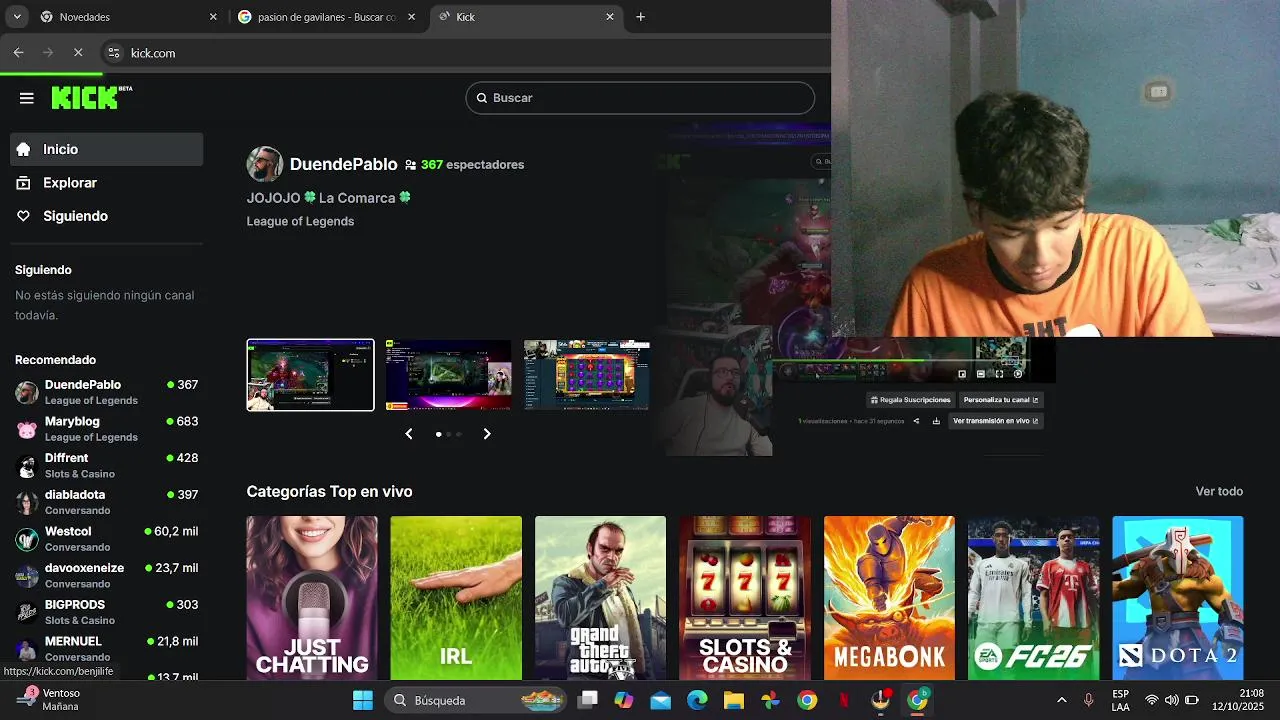Stop loading the page
This screenshot has width=1280, height=720.
pyautogui.click(x=78, y=53)
